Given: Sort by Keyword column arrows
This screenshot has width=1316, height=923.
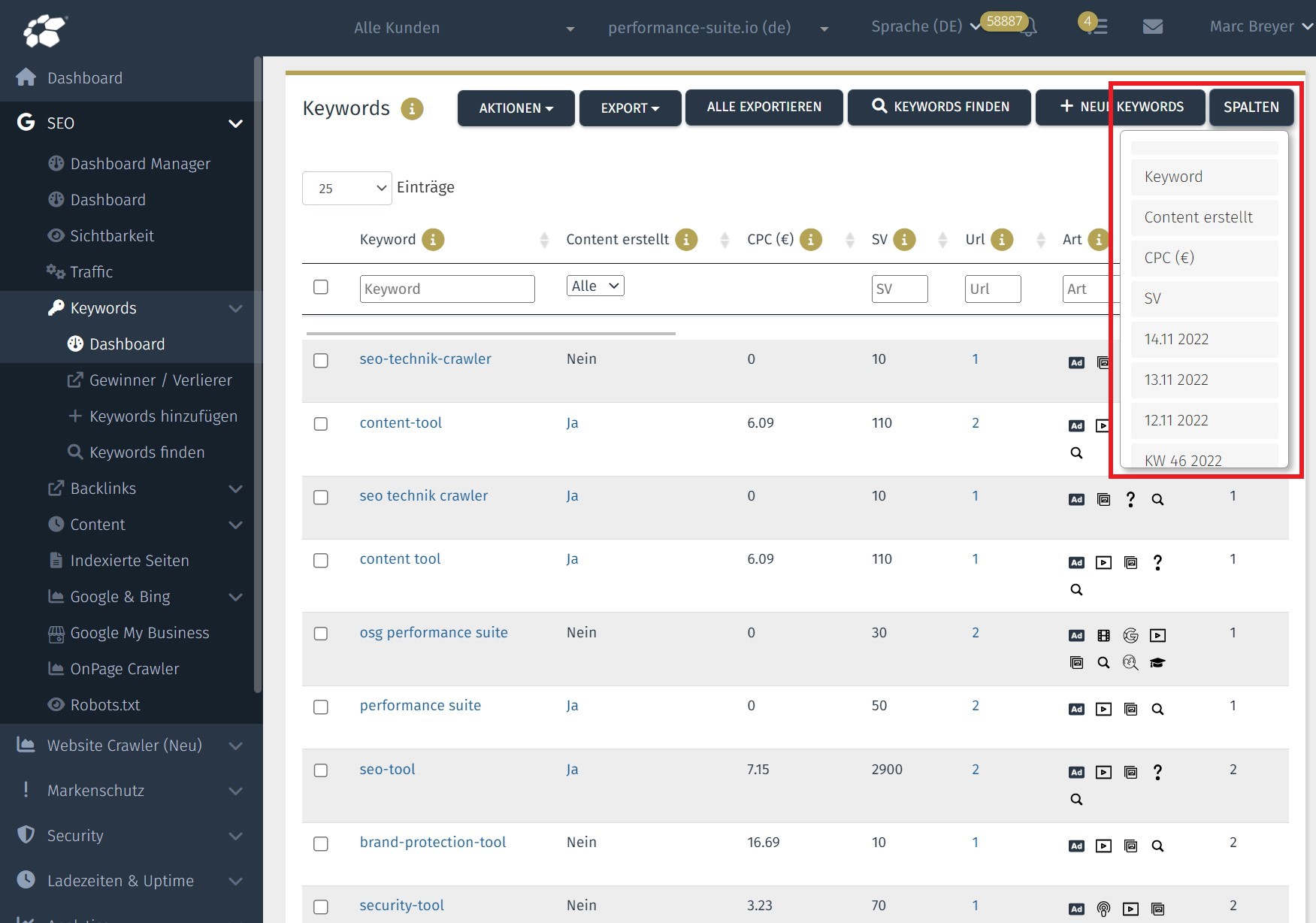Looking at the screenshot, I should (544, 241).
